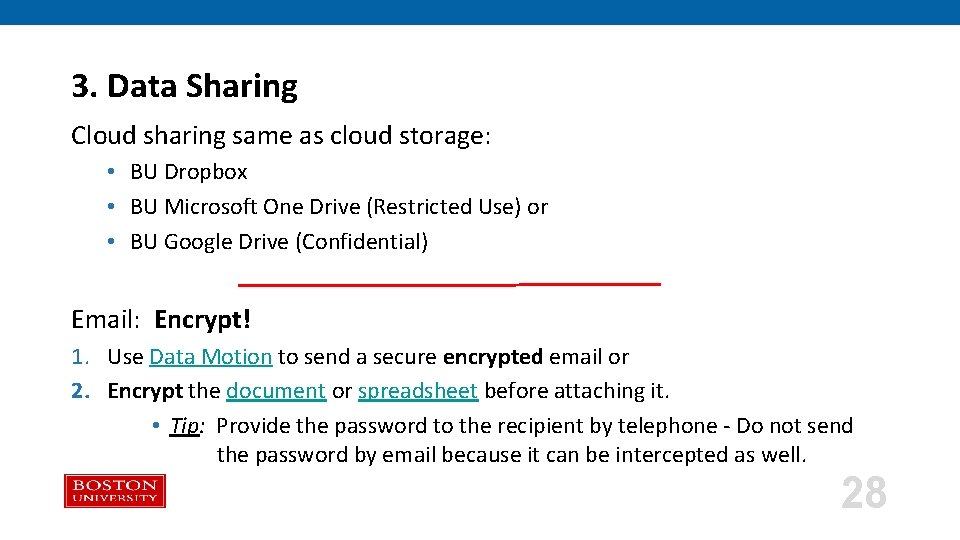Select the BU Google Drive bullet
Screen dimensions: 960x540
[x=279, y=242]
